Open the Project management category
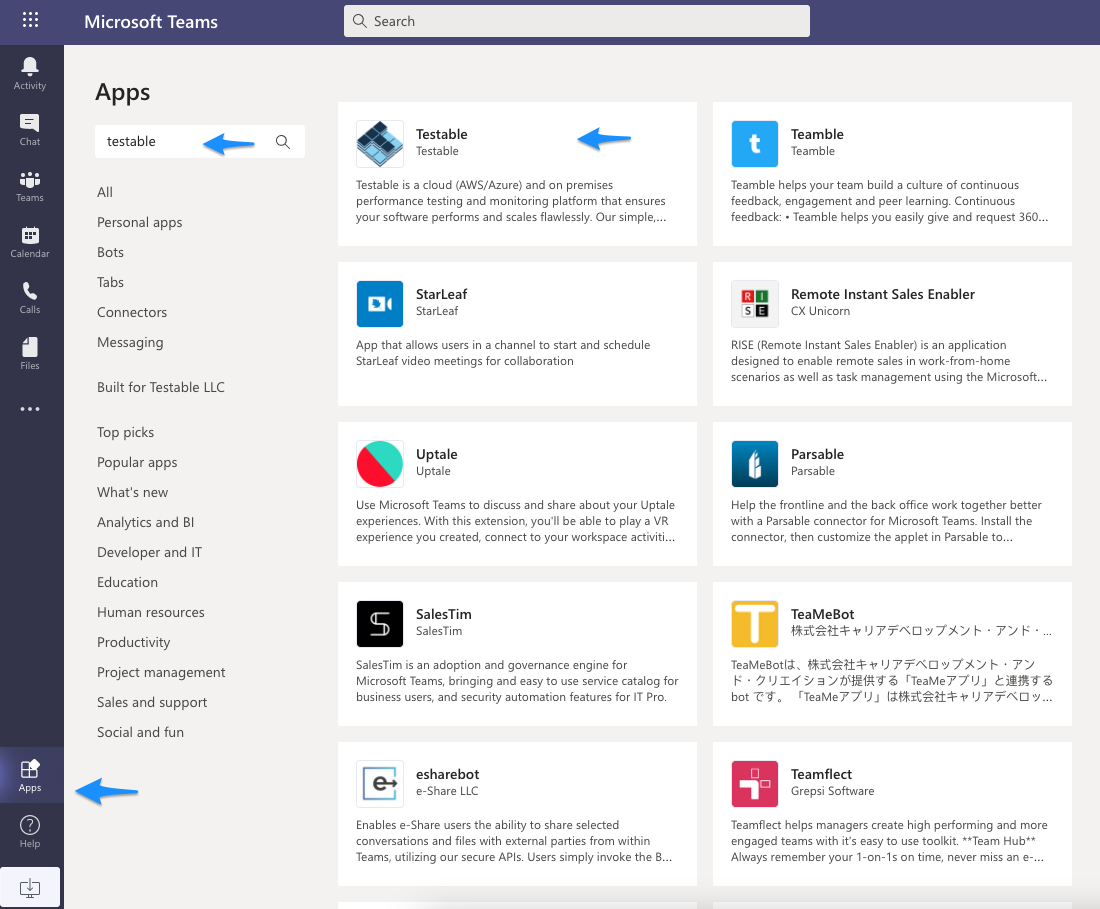The image size is (1100, 909). (x=161, y=673)
